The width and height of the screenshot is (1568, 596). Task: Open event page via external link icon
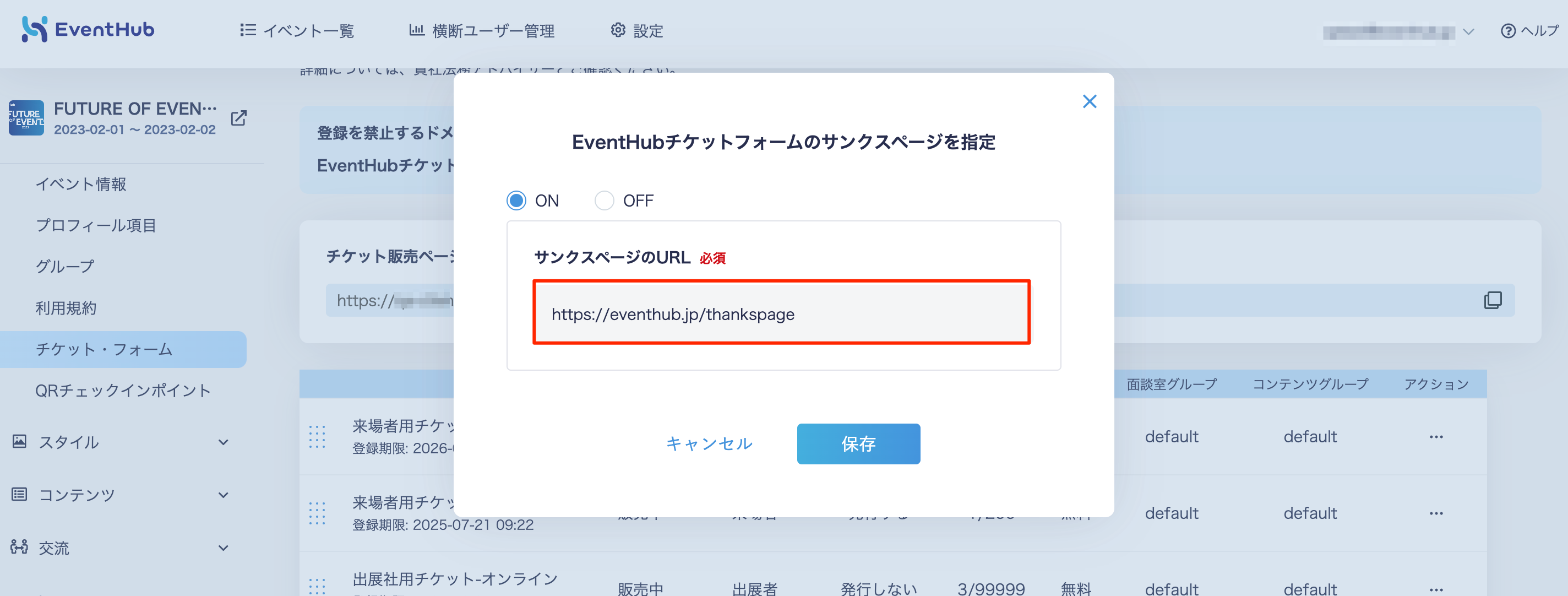point(238,117)
